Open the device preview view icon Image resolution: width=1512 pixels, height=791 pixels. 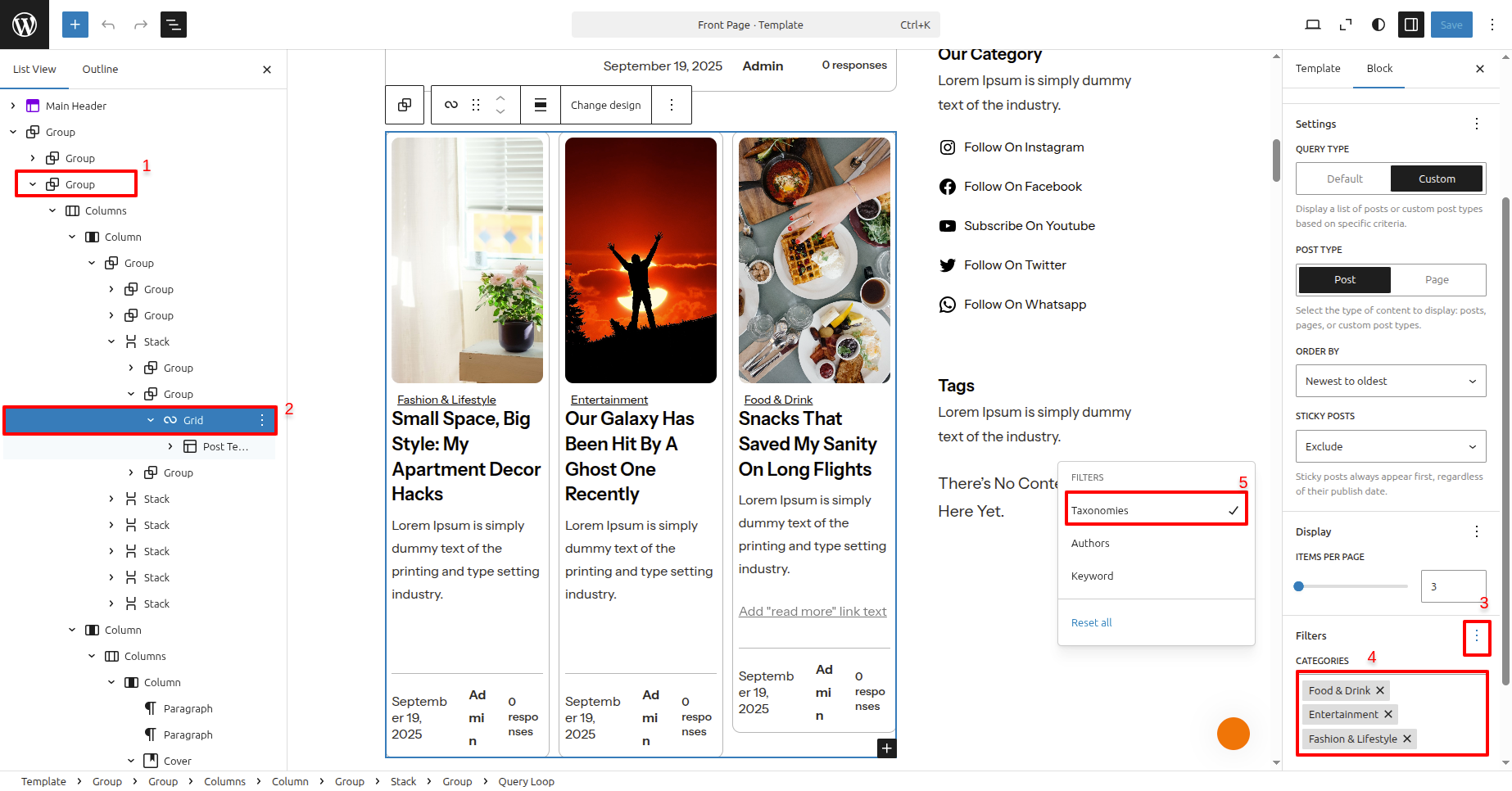pos(1312,25)
